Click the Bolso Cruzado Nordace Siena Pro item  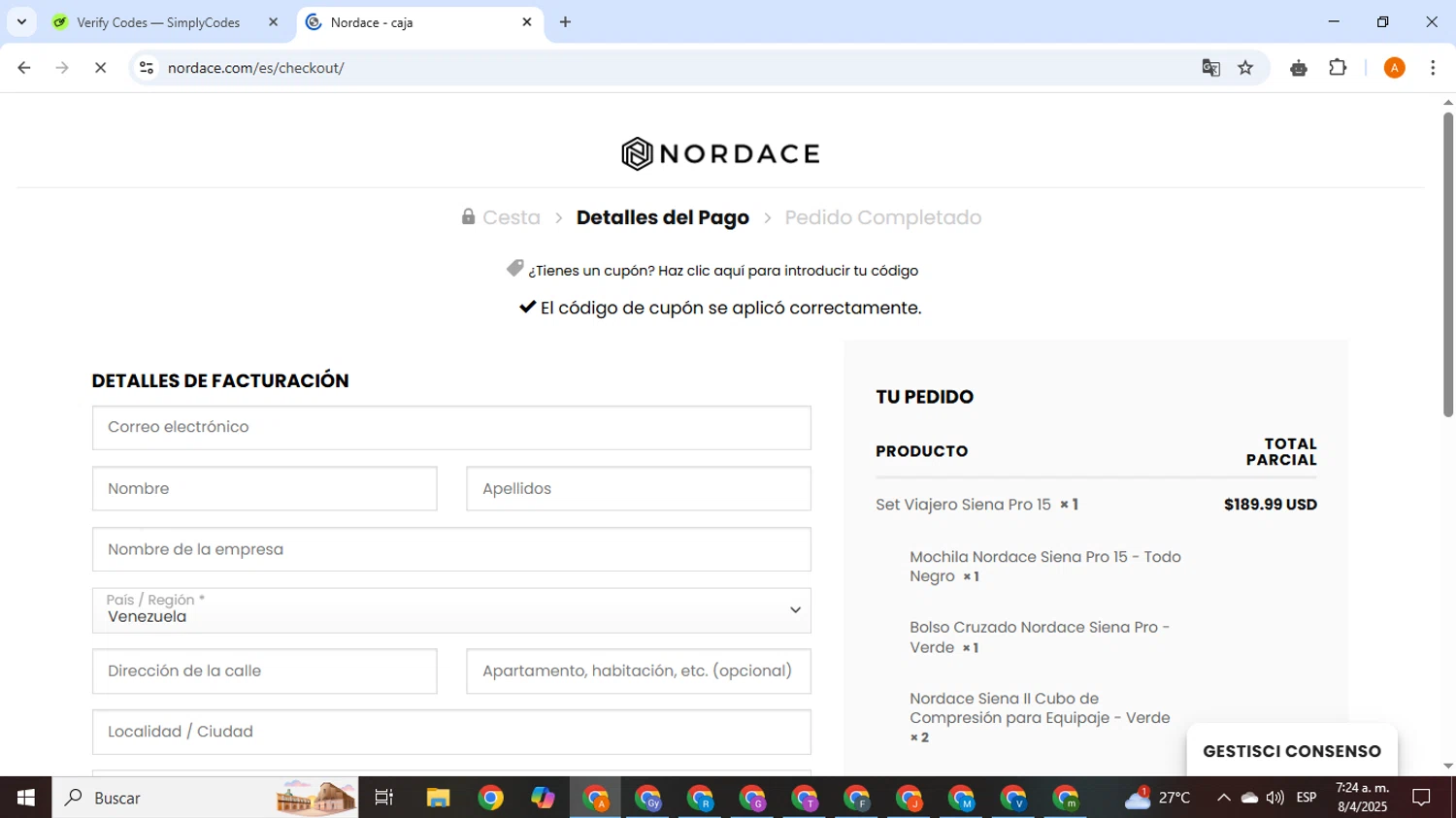point(1040,638)
